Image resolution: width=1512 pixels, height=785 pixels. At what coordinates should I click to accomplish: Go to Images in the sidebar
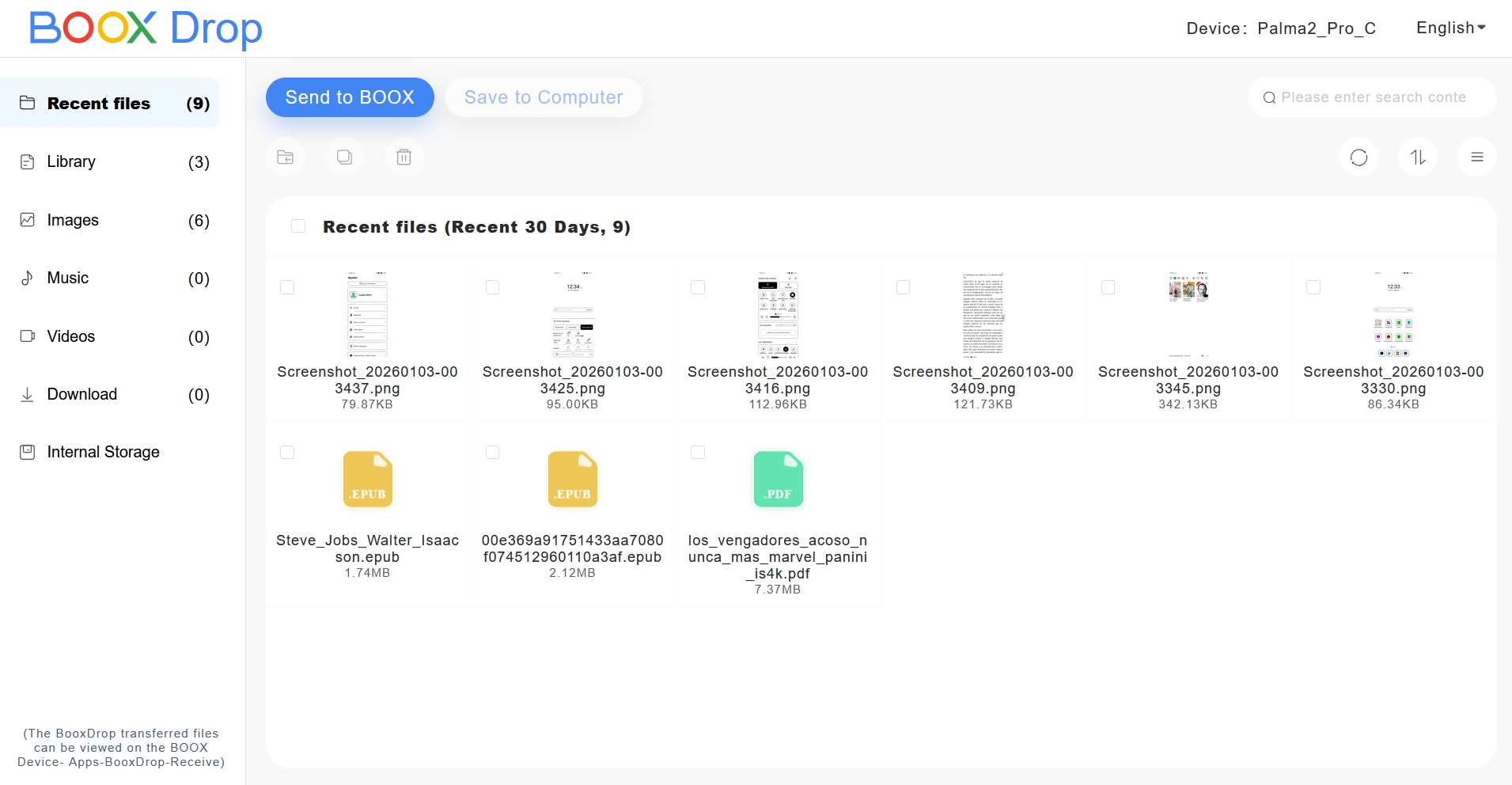pyautogui.click(x=73, y=220)
